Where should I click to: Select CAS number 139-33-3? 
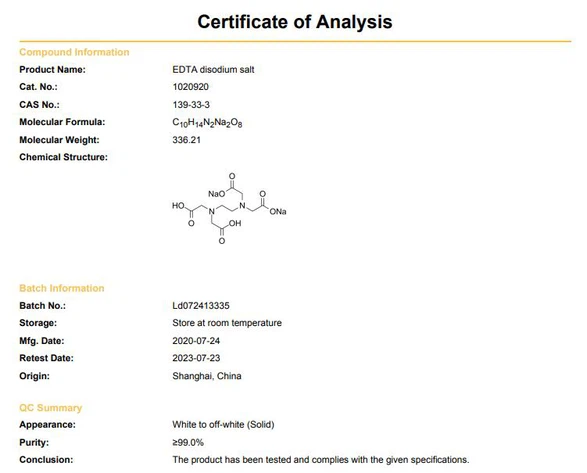tap(191, 104)
